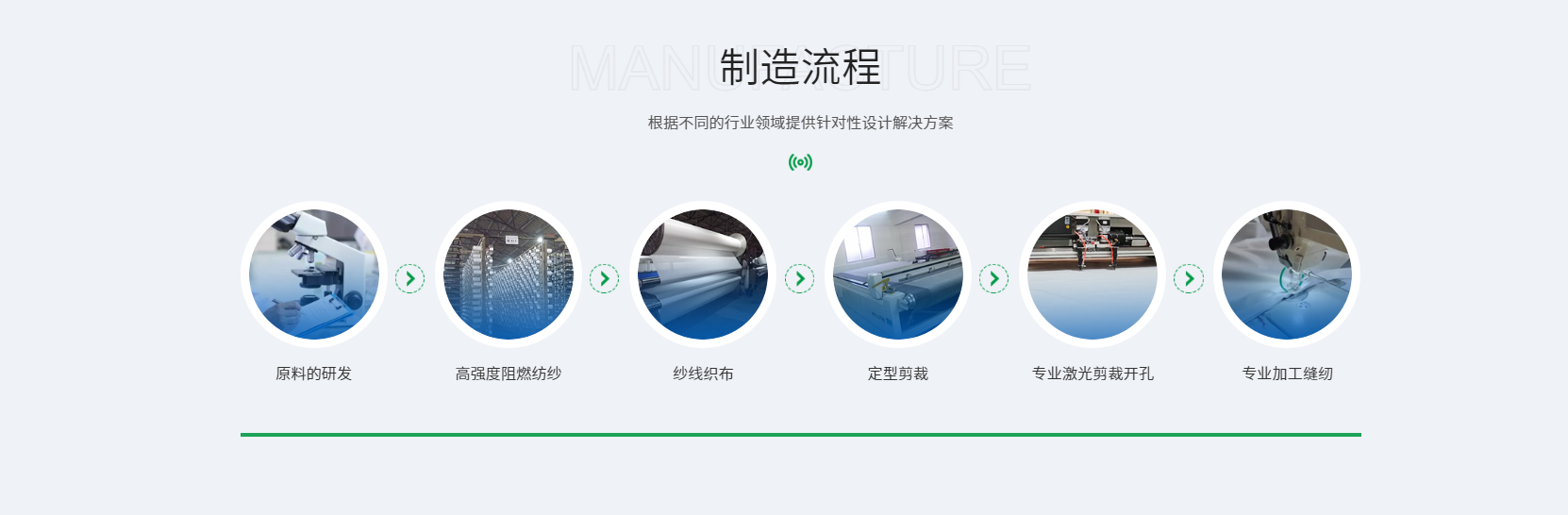Click the green progress line
The image size is (1568, 515).
tap(801, 435)
